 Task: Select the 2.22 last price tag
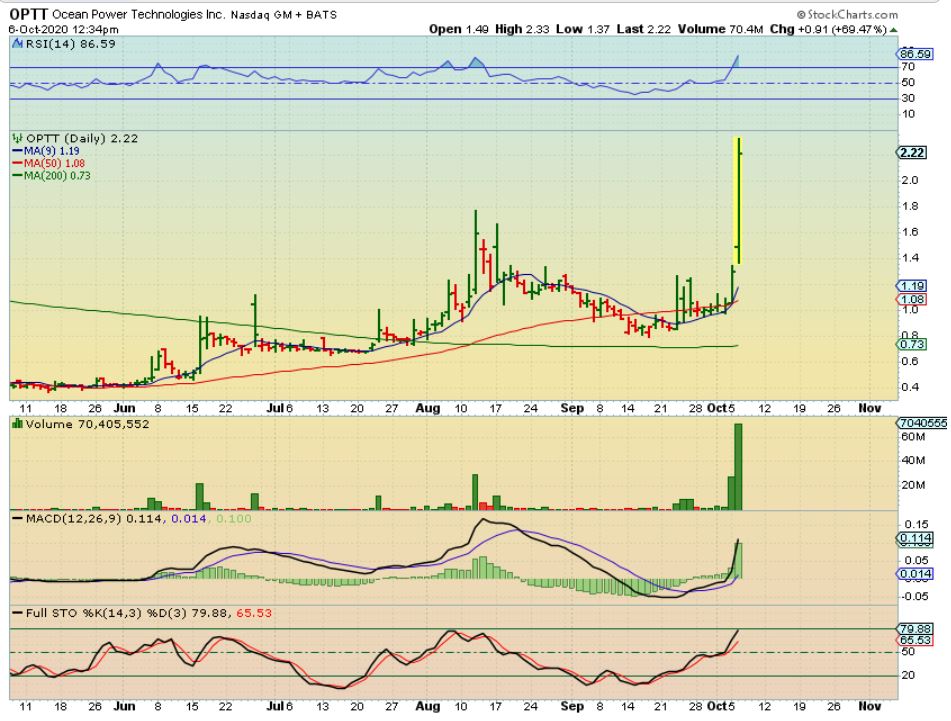tap(912, 152)
